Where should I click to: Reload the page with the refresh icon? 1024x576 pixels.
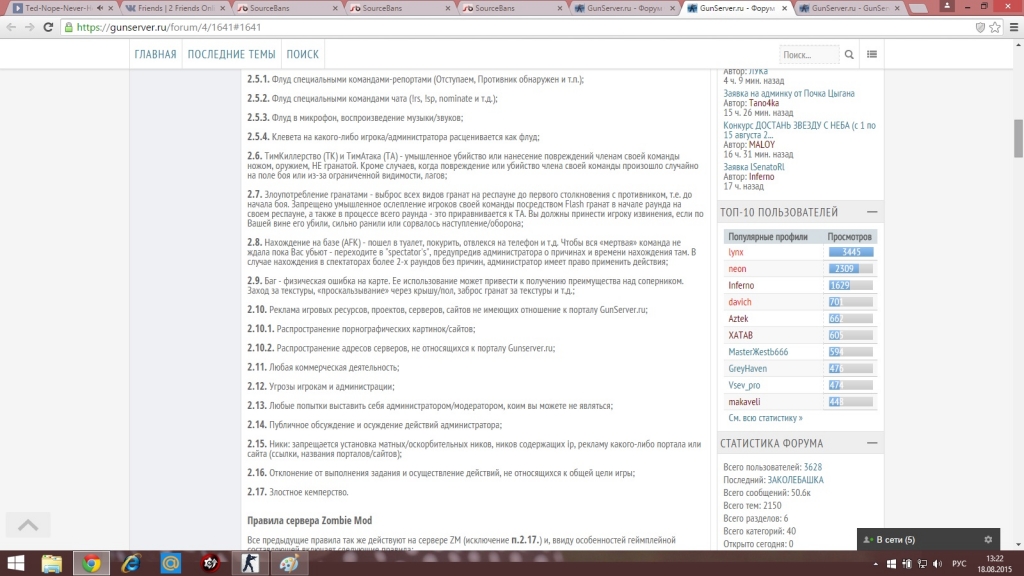[48, 27]
